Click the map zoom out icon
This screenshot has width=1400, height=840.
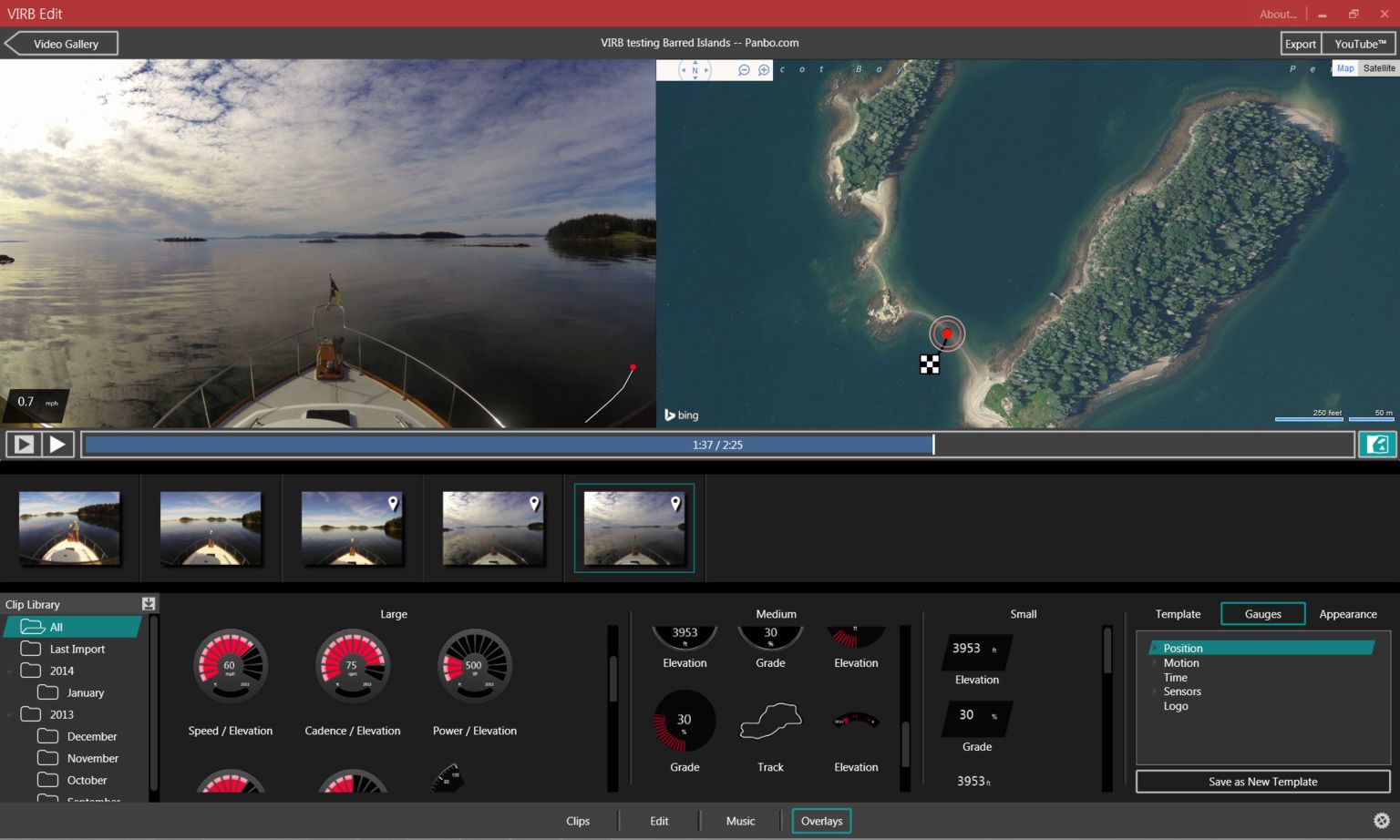point(744,70)
